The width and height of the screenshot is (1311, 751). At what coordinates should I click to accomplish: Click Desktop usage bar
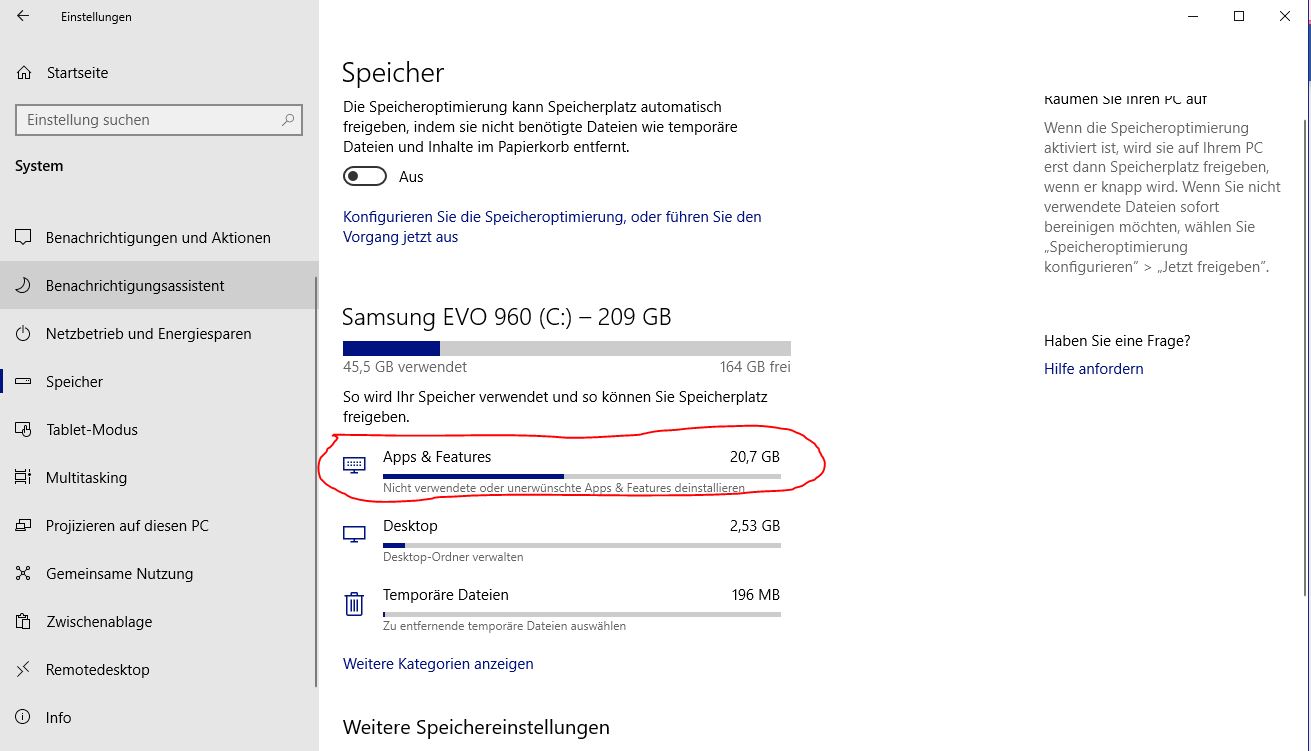582,546
